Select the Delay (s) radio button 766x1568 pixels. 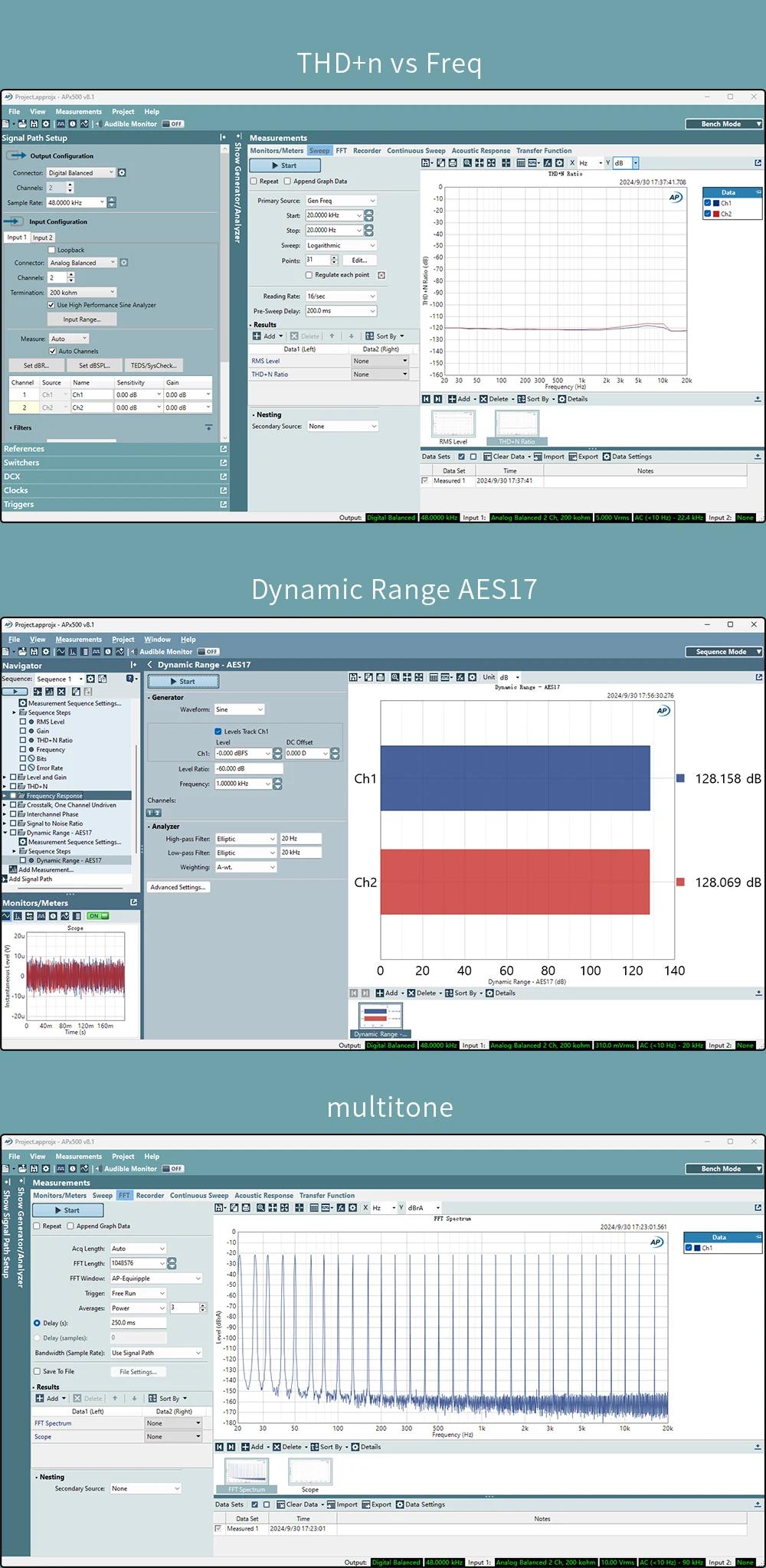[x=37, y=1323]
